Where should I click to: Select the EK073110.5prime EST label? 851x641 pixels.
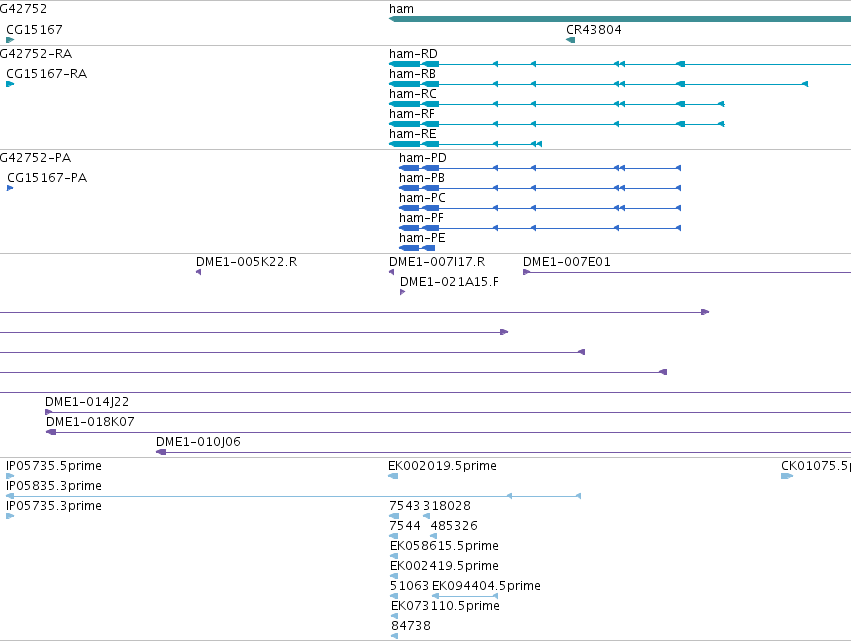(445, 607)
